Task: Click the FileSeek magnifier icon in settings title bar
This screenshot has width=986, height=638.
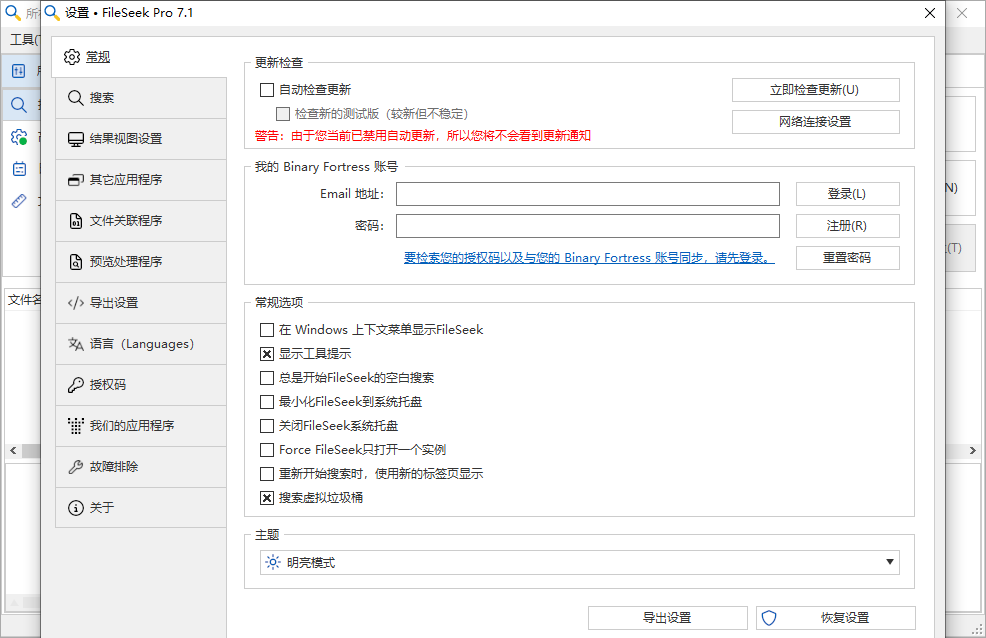Action: [x=52, y=13]
